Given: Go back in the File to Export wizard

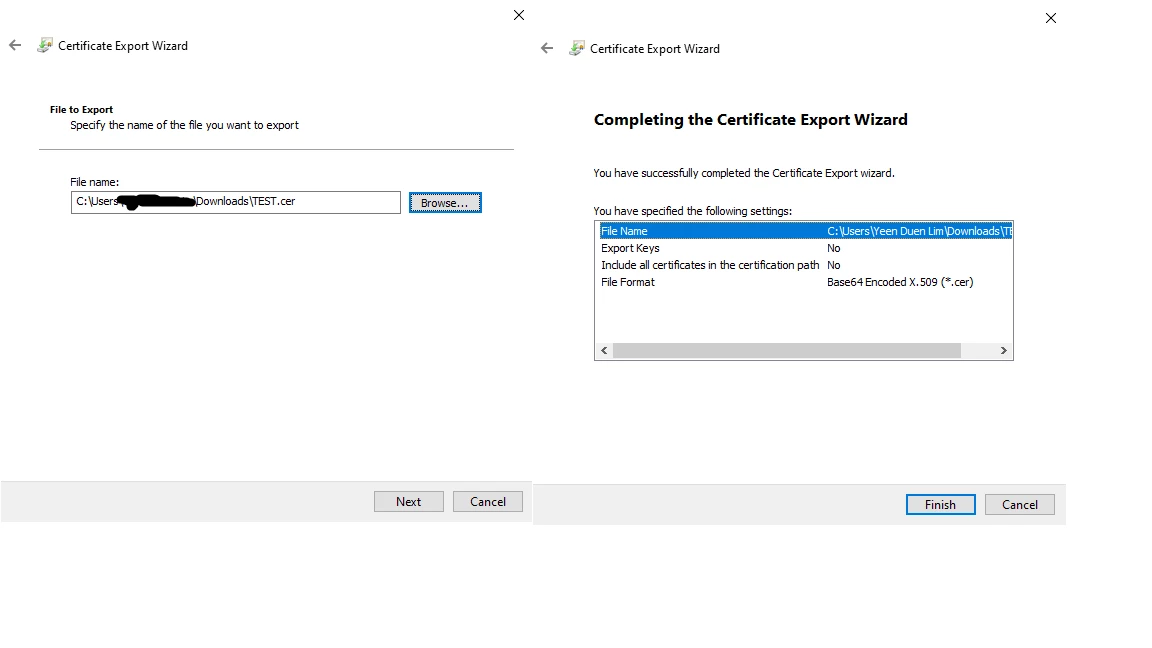Looking at the screenshot, I should click(x=15, y=46).
